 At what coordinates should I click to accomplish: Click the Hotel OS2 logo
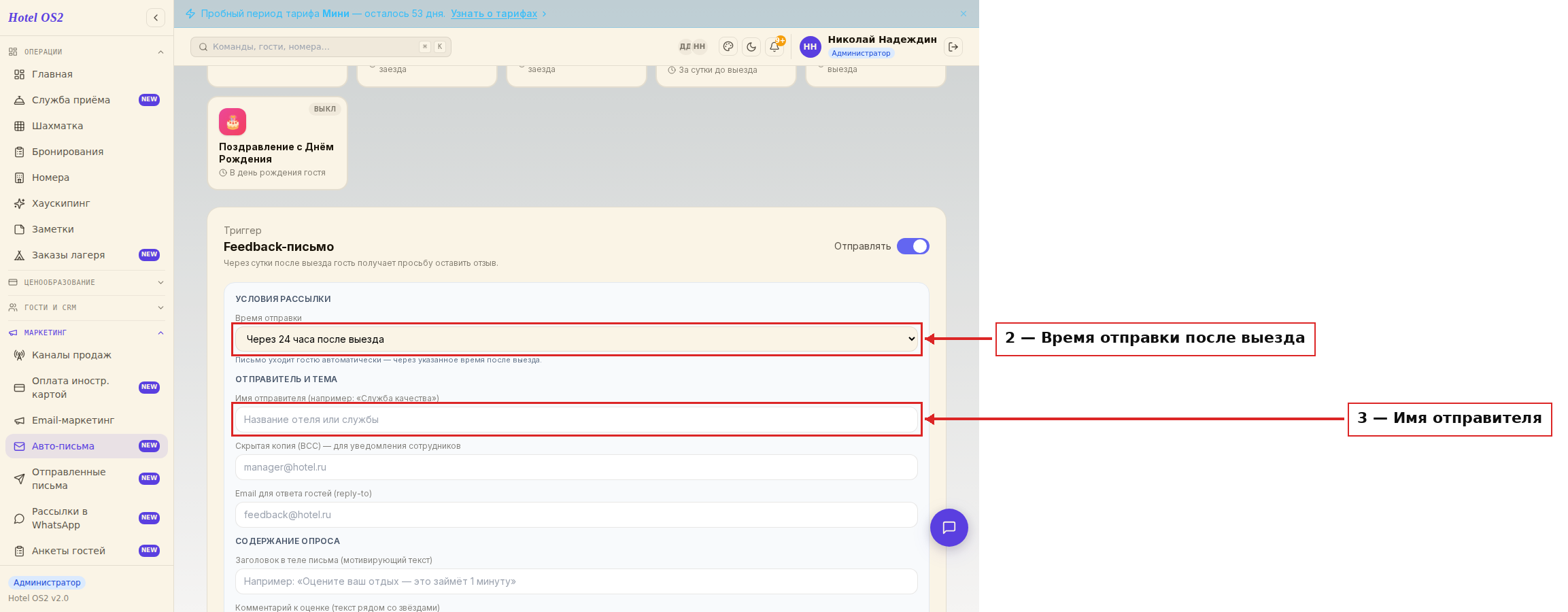pyautogui.click(x=35, y=18)
